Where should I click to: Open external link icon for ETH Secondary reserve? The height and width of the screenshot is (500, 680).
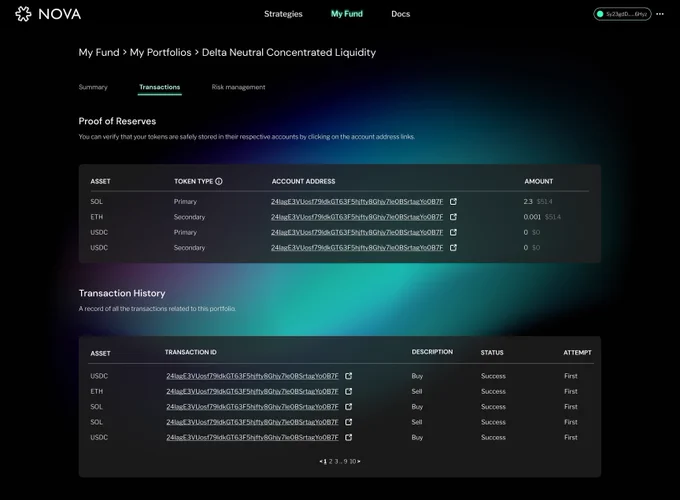pos(453,217)
